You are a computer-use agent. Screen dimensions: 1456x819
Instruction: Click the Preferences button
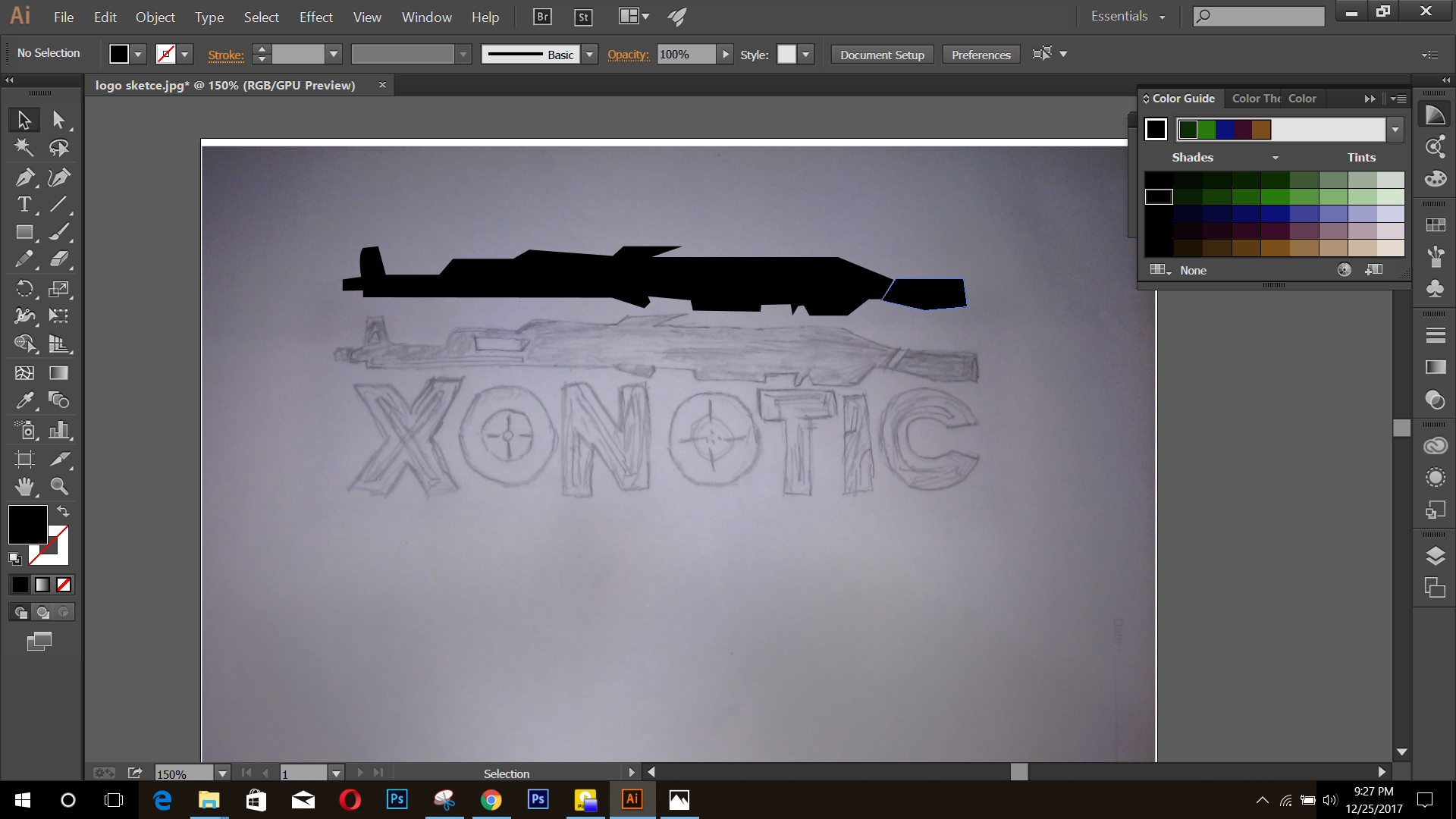981,55
